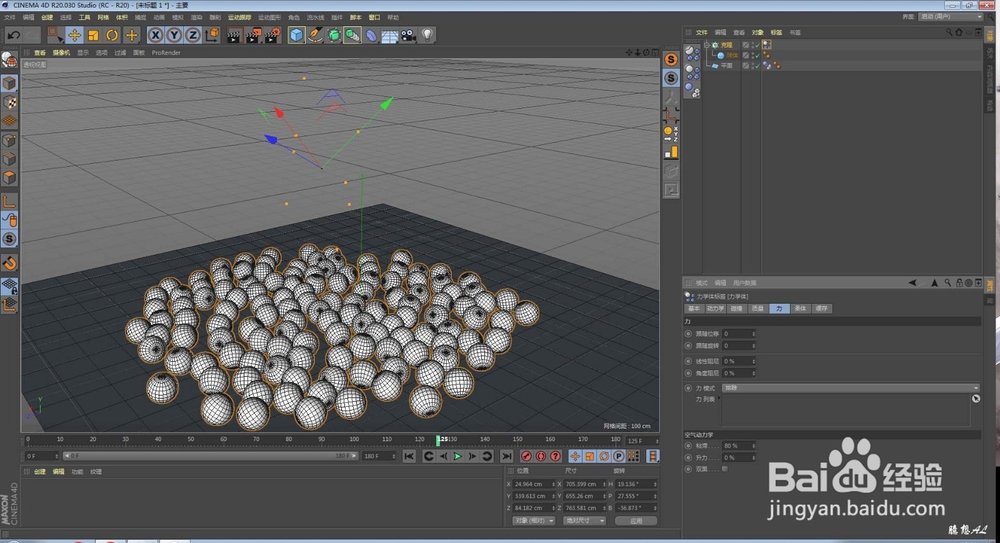The width and height of the screenshot is (1000, 543).
Task: Open the 绝对尺寸 size dropdown
Action: click(x=584, y=521)
